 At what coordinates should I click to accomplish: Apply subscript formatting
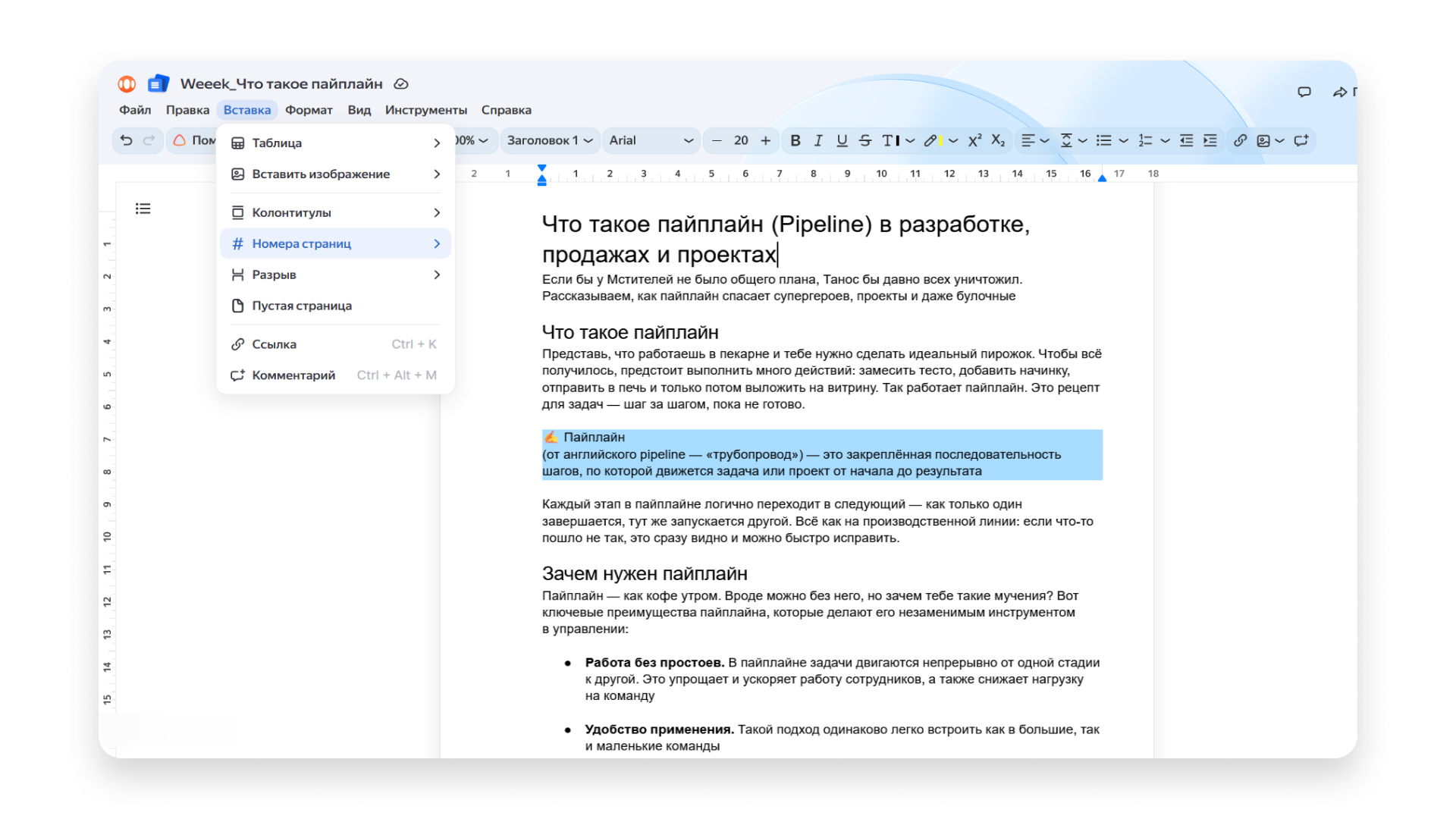coord(998,140)
